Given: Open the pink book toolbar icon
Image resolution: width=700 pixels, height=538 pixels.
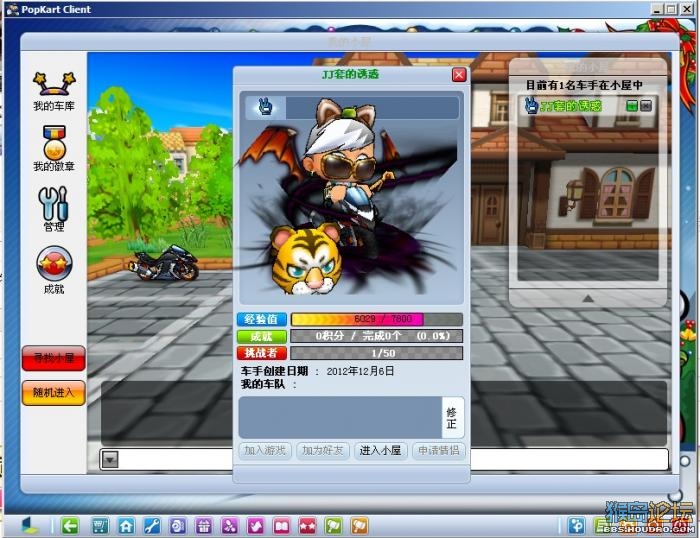Looking at the screenshot, I should (282, 526).
